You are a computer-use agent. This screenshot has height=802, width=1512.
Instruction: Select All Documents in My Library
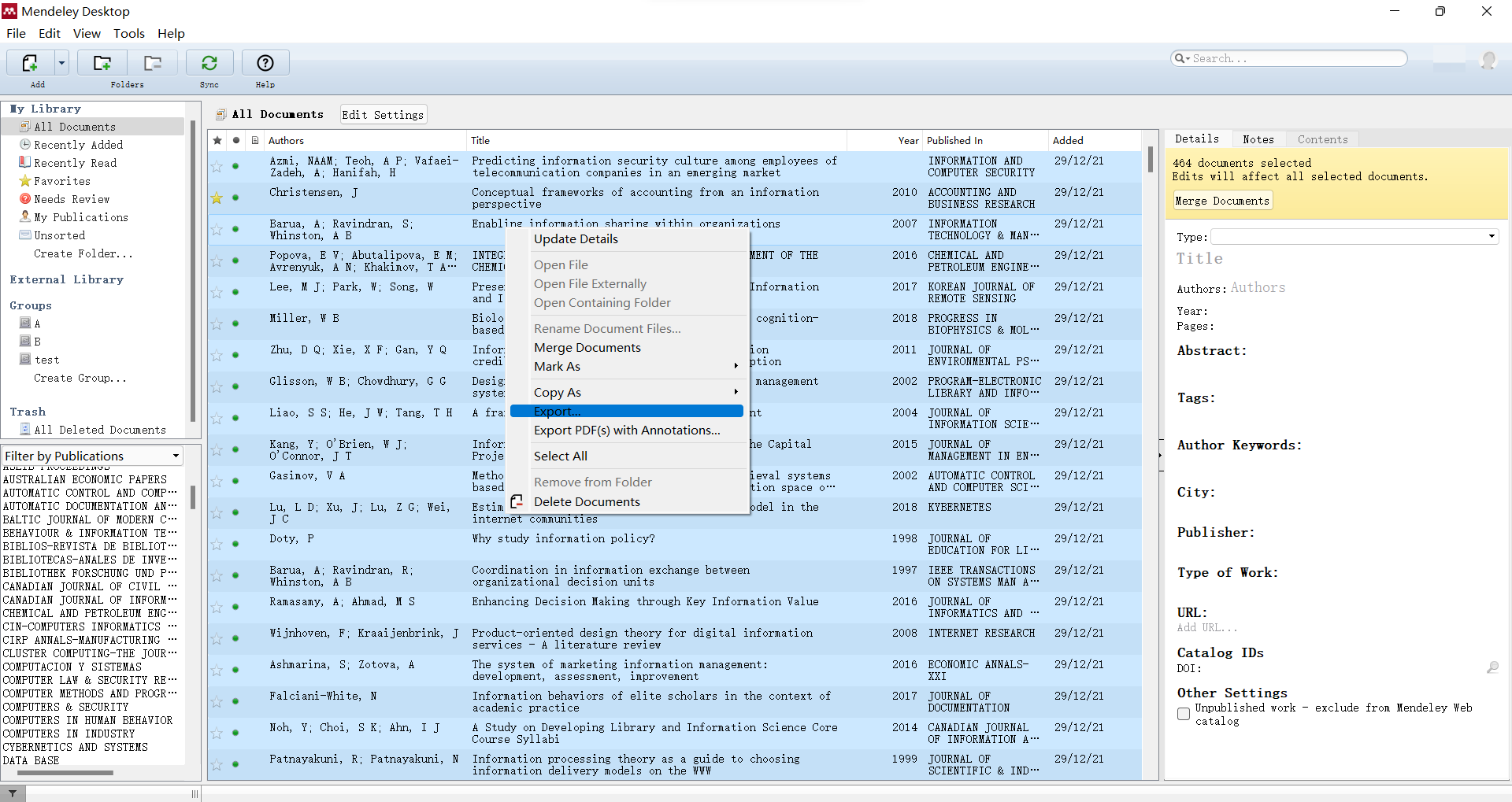click(x=75, y=127)
